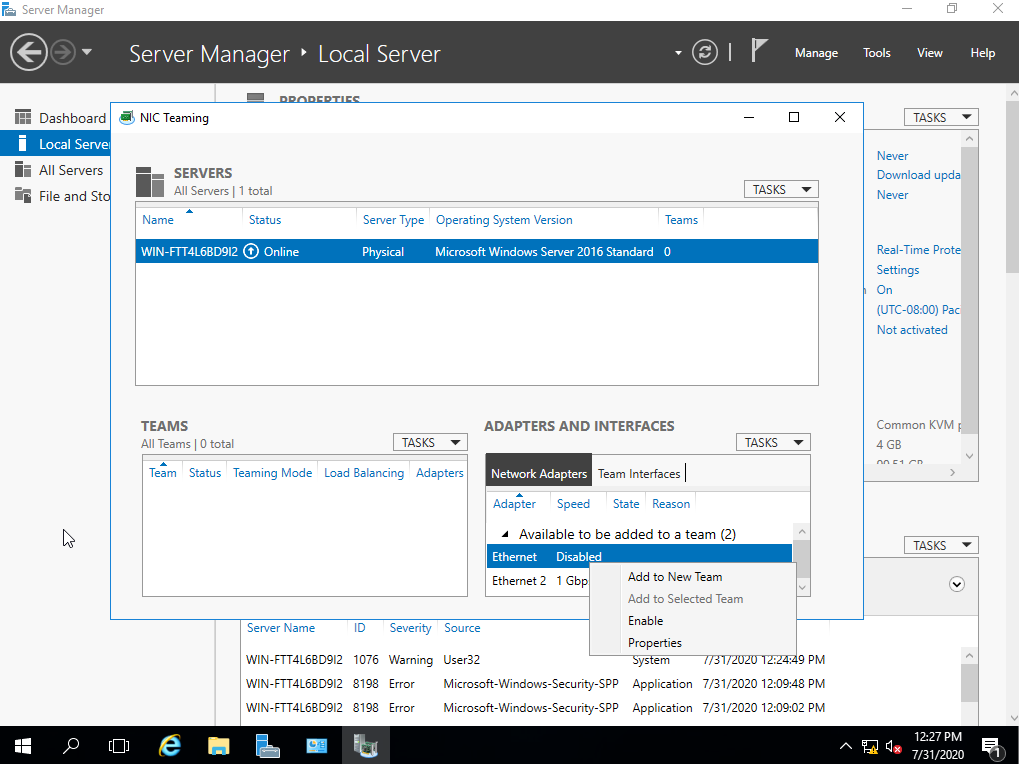Open the Help menu
This screenshot has width=1019, height=764.
click(983, 53)
